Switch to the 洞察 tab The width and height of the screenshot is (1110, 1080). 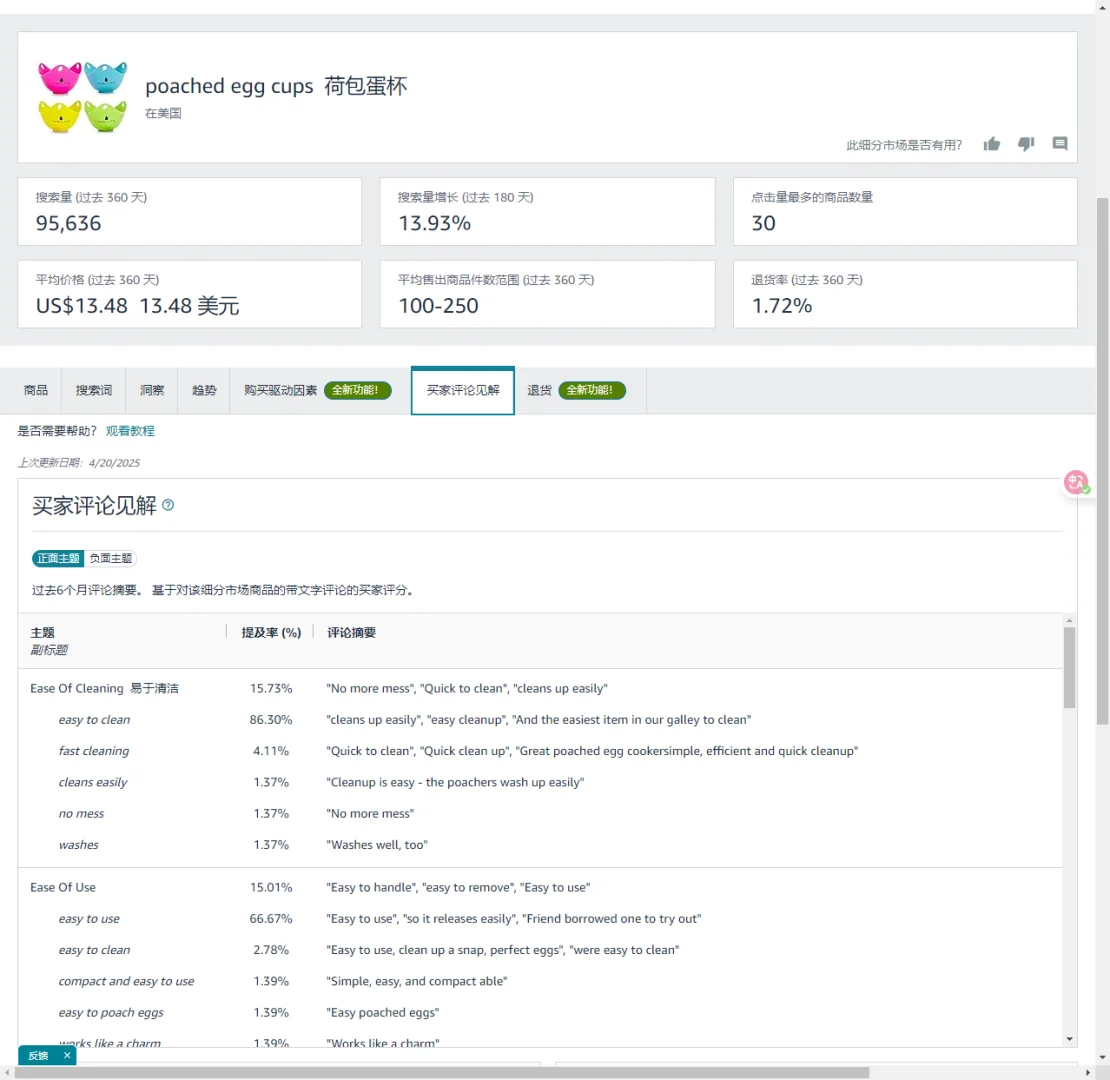click(x=151, y=390)
